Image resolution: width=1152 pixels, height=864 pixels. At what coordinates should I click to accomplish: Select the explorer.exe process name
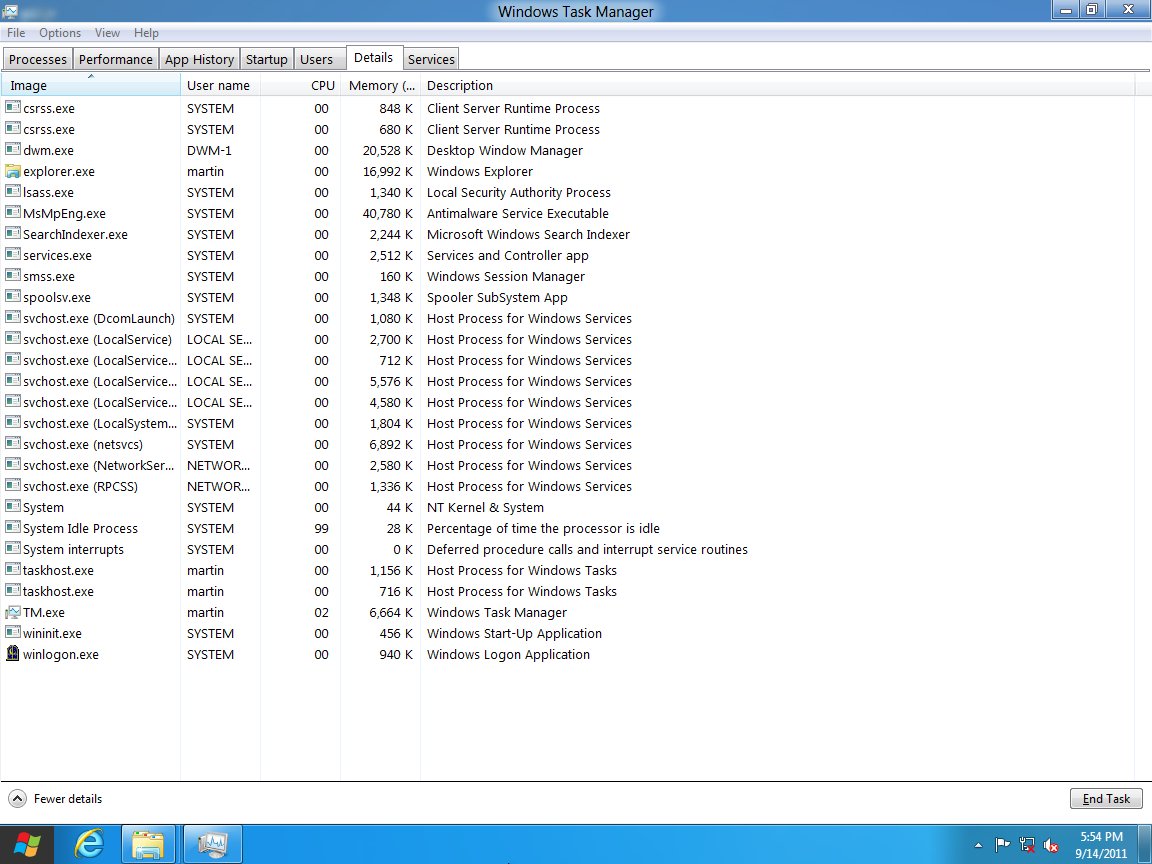pyautogui.click(x=59, y=172)
